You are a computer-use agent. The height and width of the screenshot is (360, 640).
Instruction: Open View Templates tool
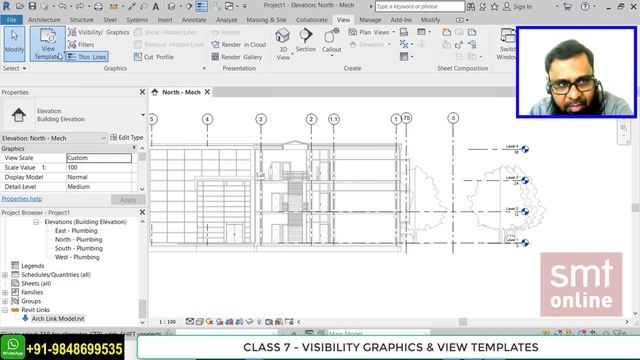[x=48, y=44]
